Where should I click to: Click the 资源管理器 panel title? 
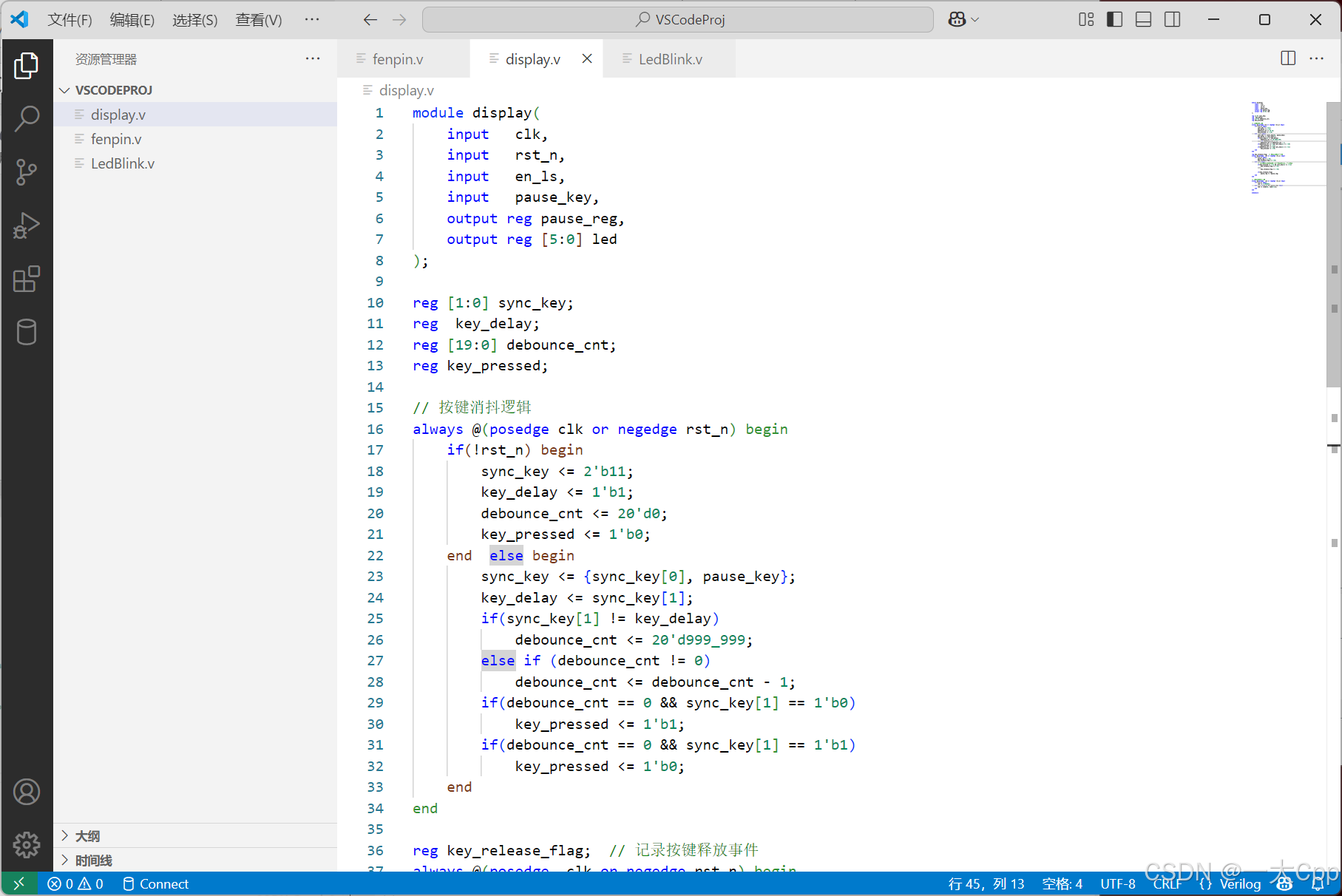(106, 59)
